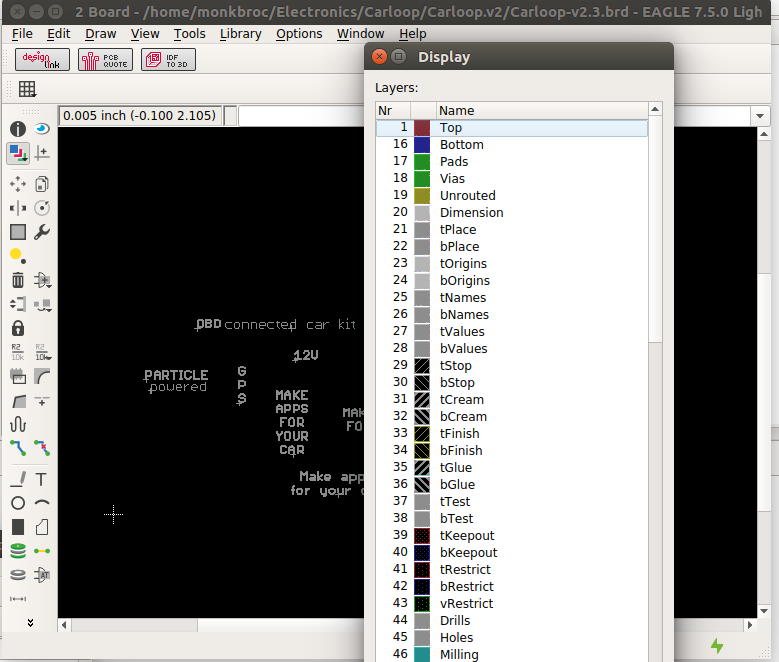The width and height of the screenshot is (779, 662).
Task: Click the Display layers tool icon
Action: pos(18,153)
